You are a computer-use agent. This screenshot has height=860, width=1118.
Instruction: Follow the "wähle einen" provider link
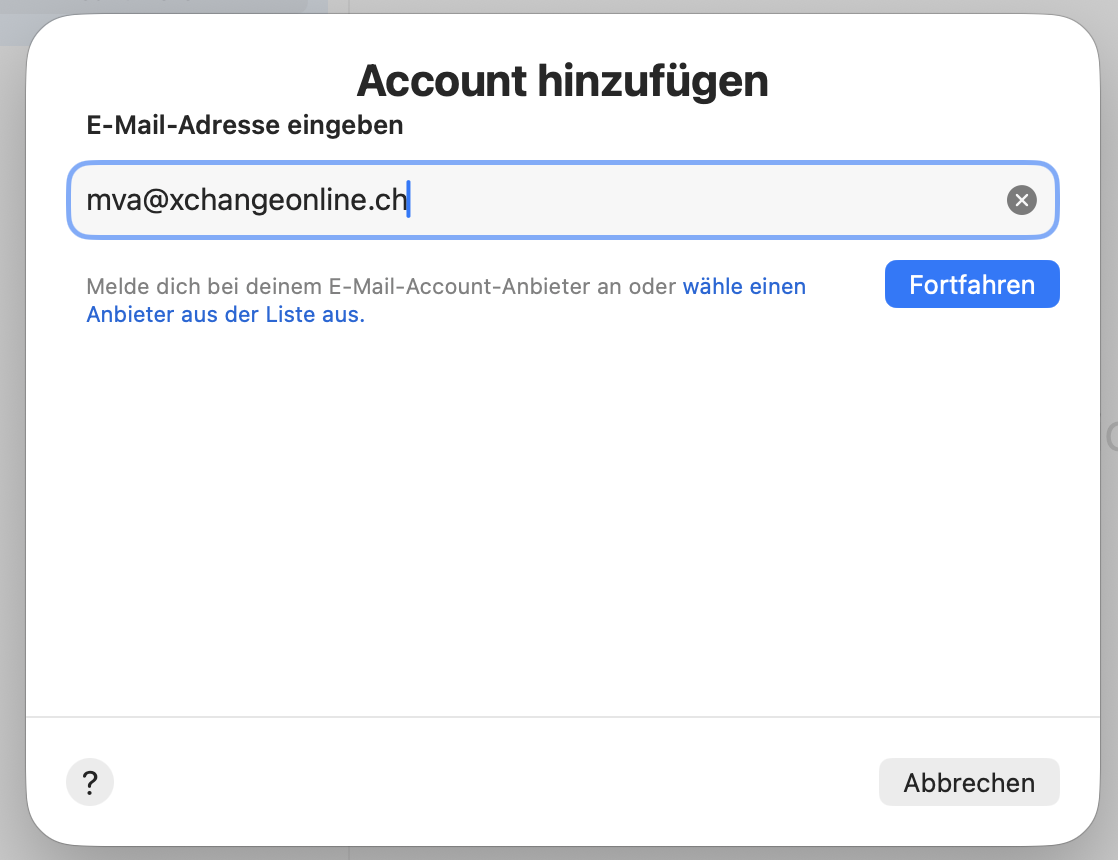click(744, 287)
